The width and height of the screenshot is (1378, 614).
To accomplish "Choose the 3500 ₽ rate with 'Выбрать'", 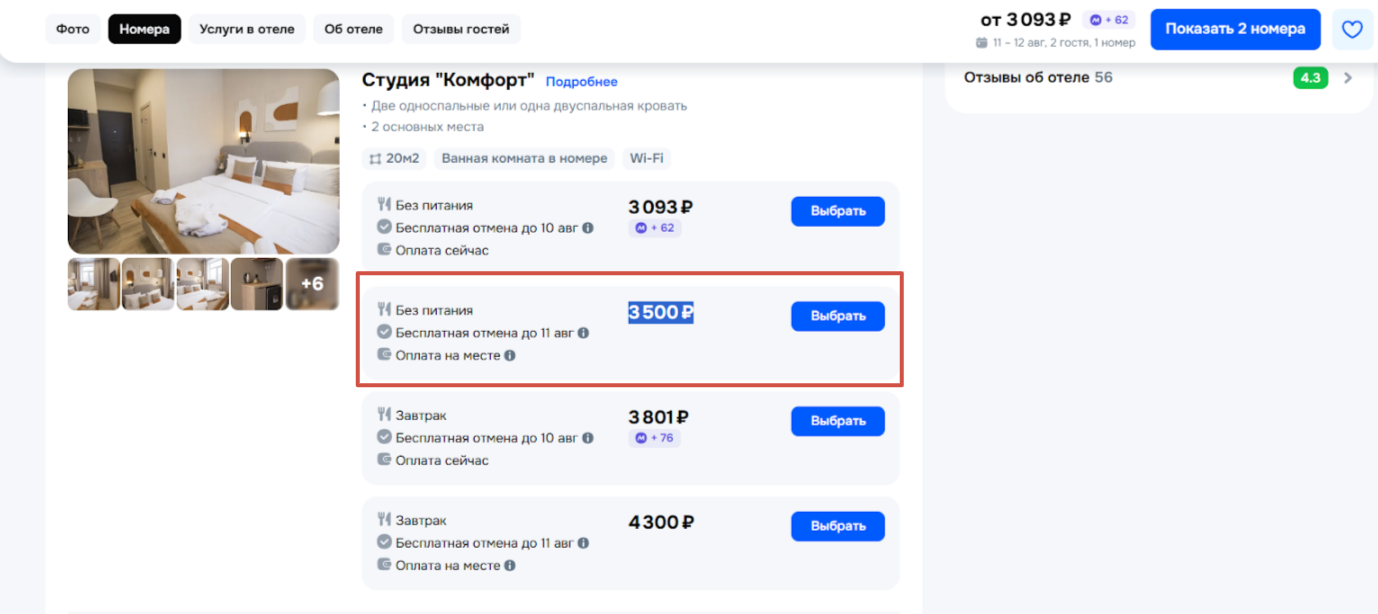I will point(838,316).
